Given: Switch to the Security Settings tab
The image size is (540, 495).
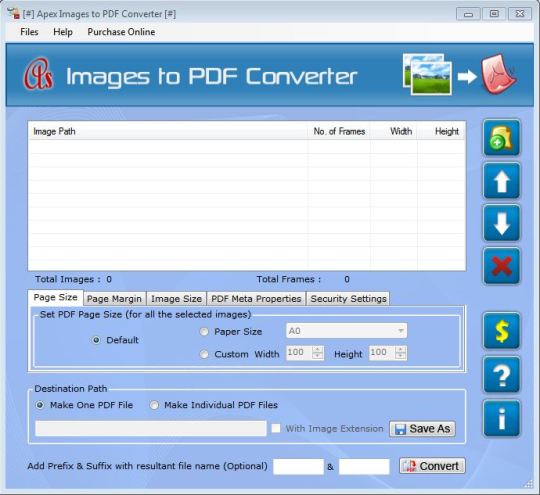Looking at the screenshot, I should pos(349,299).
